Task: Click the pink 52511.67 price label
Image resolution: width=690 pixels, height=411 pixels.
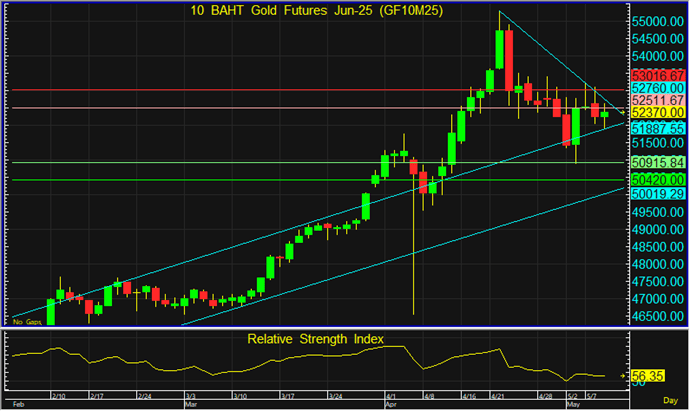Action: point(658,101)
